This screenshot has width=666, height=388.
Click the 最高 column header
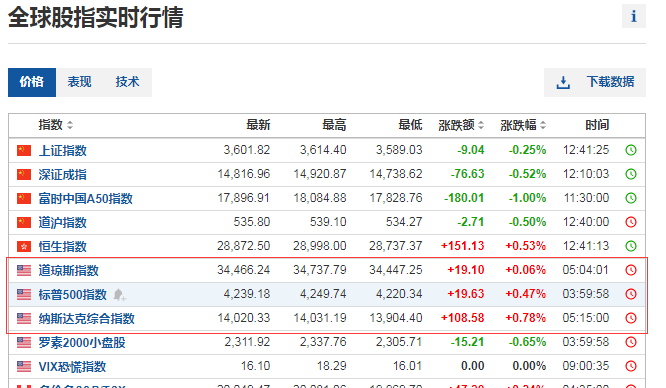coord(334,125)
